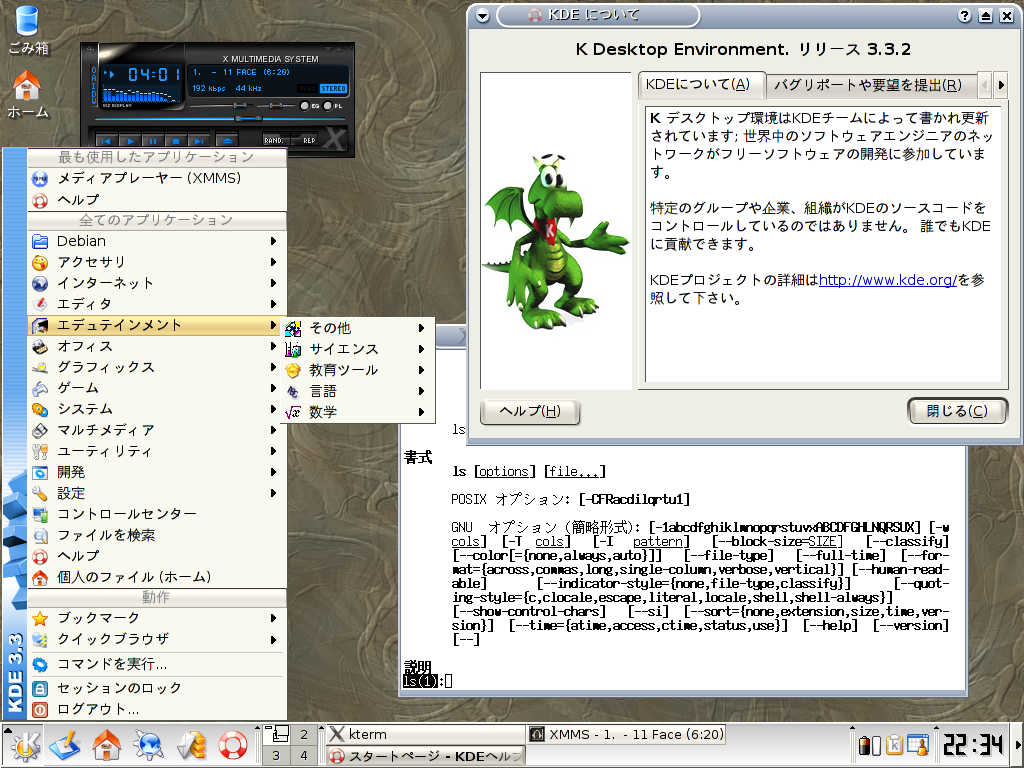Toggle shuffle (RAND.) in XMMS

pyautogui.click(x=274, y=140)
